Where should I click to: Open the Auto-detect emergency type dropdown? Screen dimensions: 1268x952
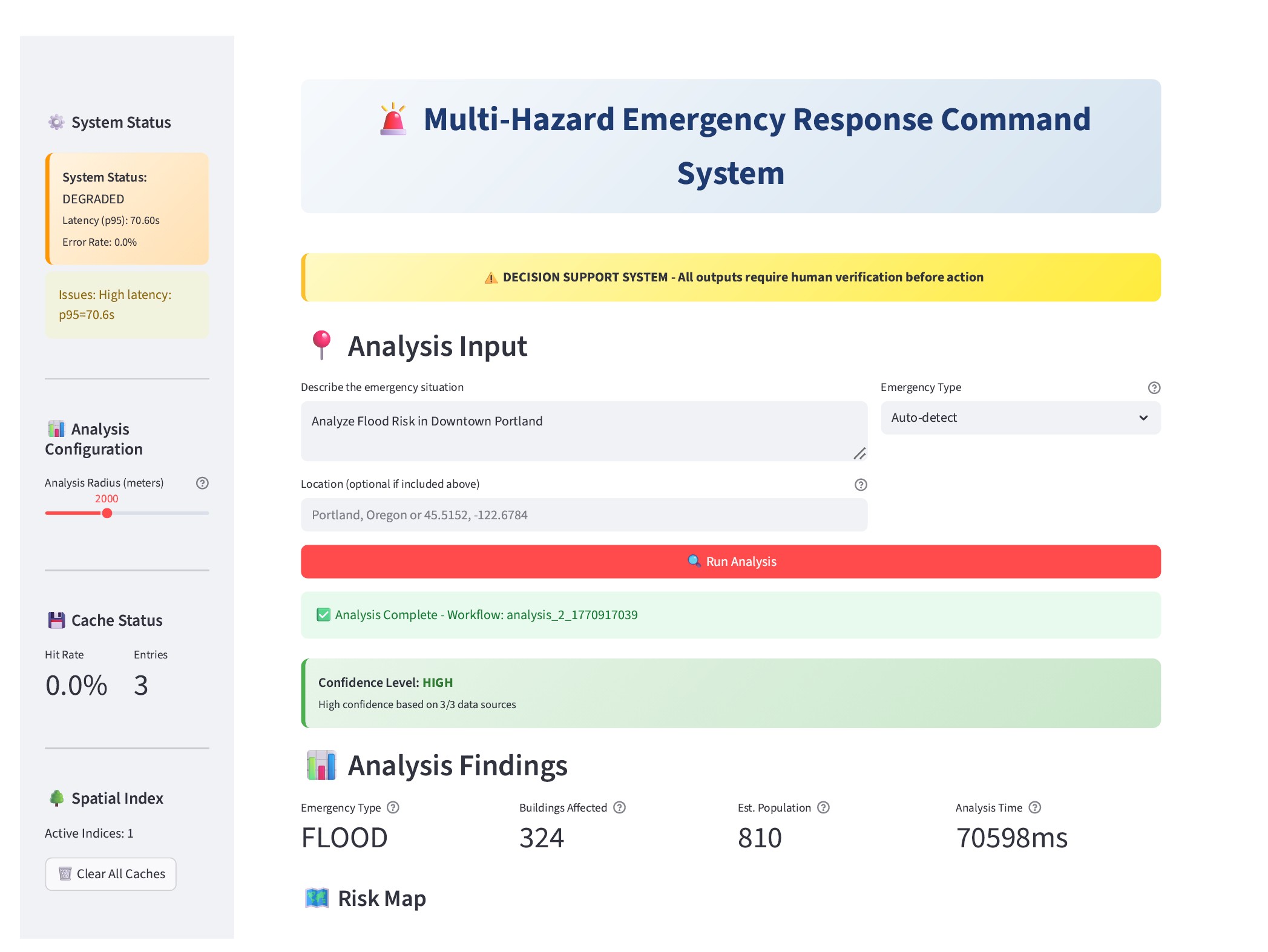(1020, 418)
